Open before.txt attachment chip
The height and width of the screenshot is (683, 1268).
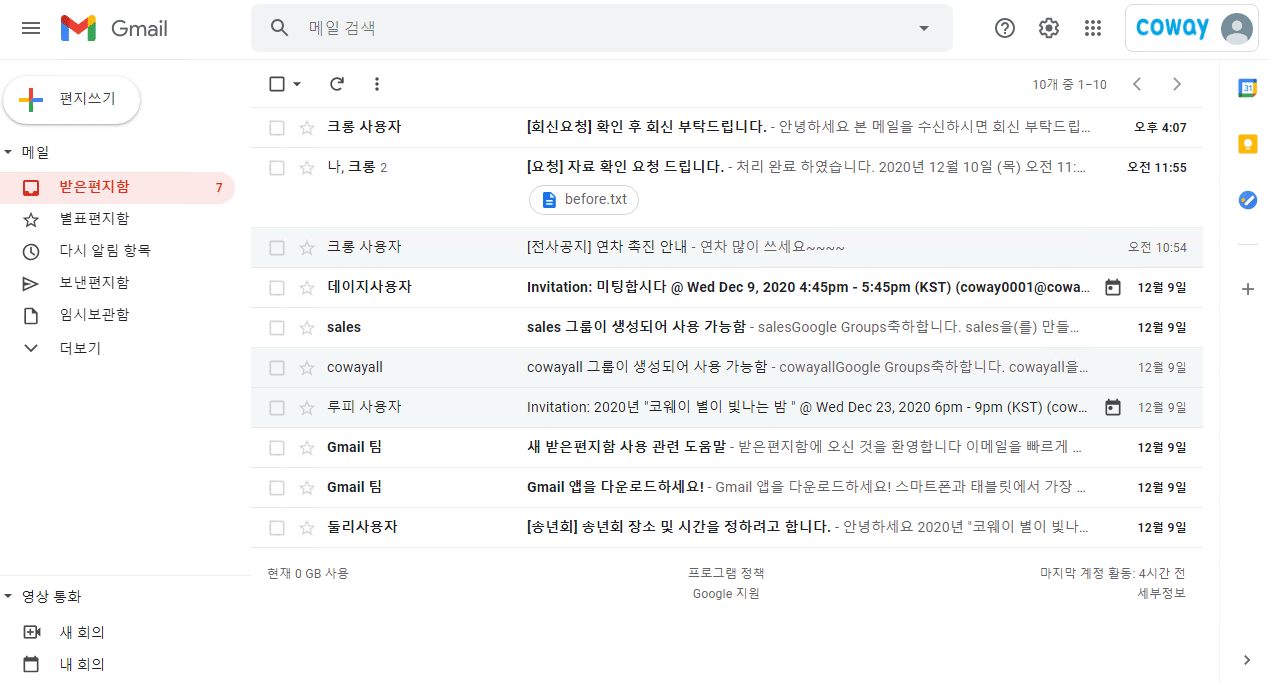(x=584, y=200)
